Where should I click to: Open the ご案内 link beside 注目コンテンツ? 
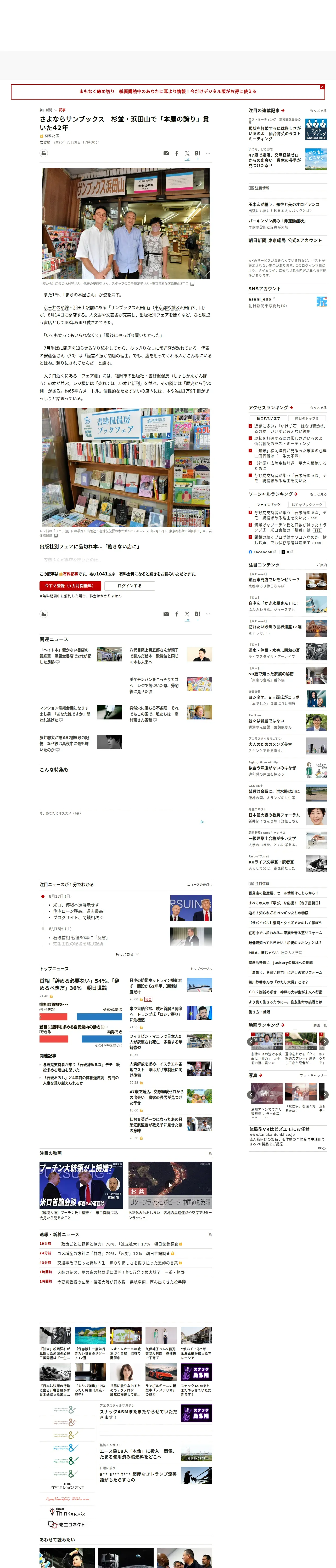322,565
